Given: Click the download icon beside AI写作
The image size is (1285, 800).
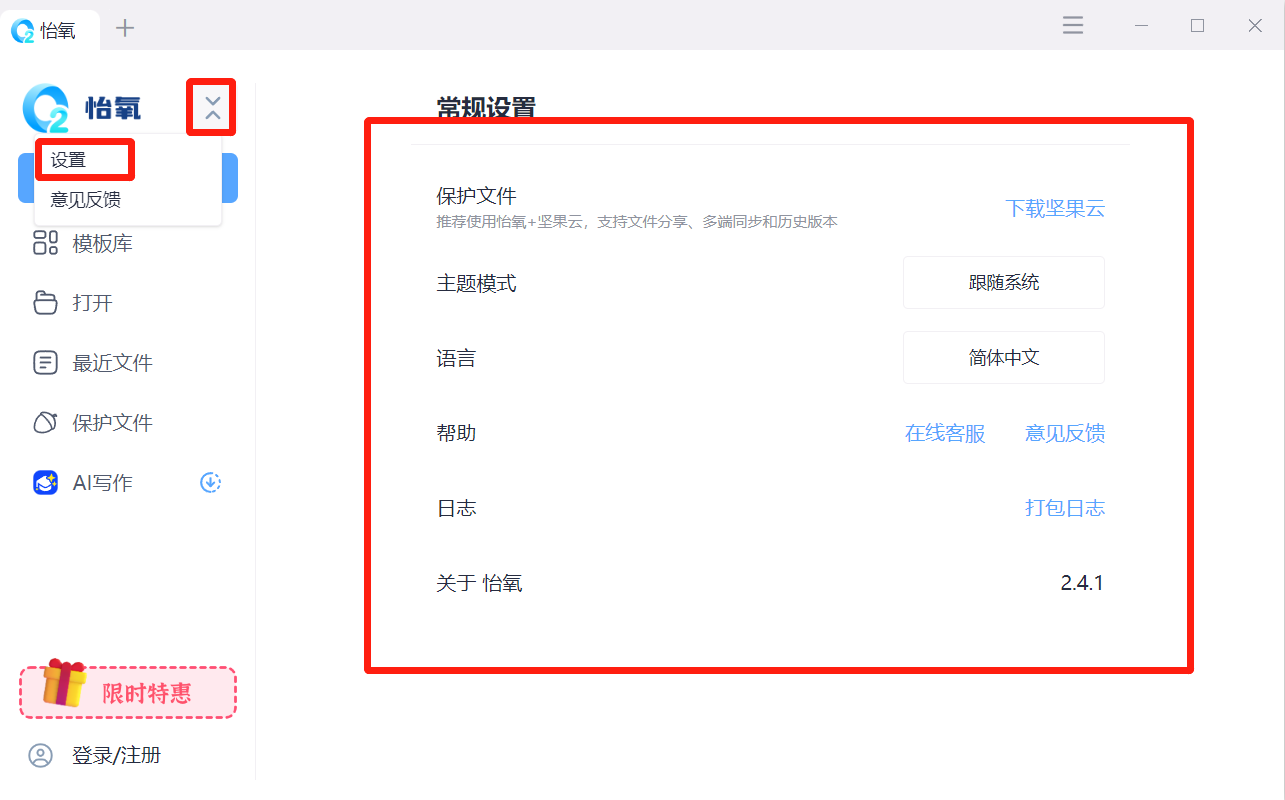Looking at the screenshot, I should point(210,483).
